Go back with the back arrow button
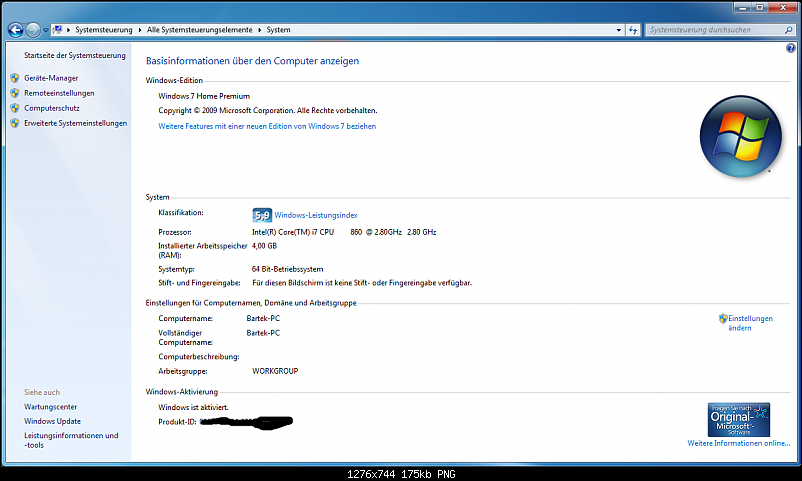Screen dimensions: 802x481 pos(16,30)
